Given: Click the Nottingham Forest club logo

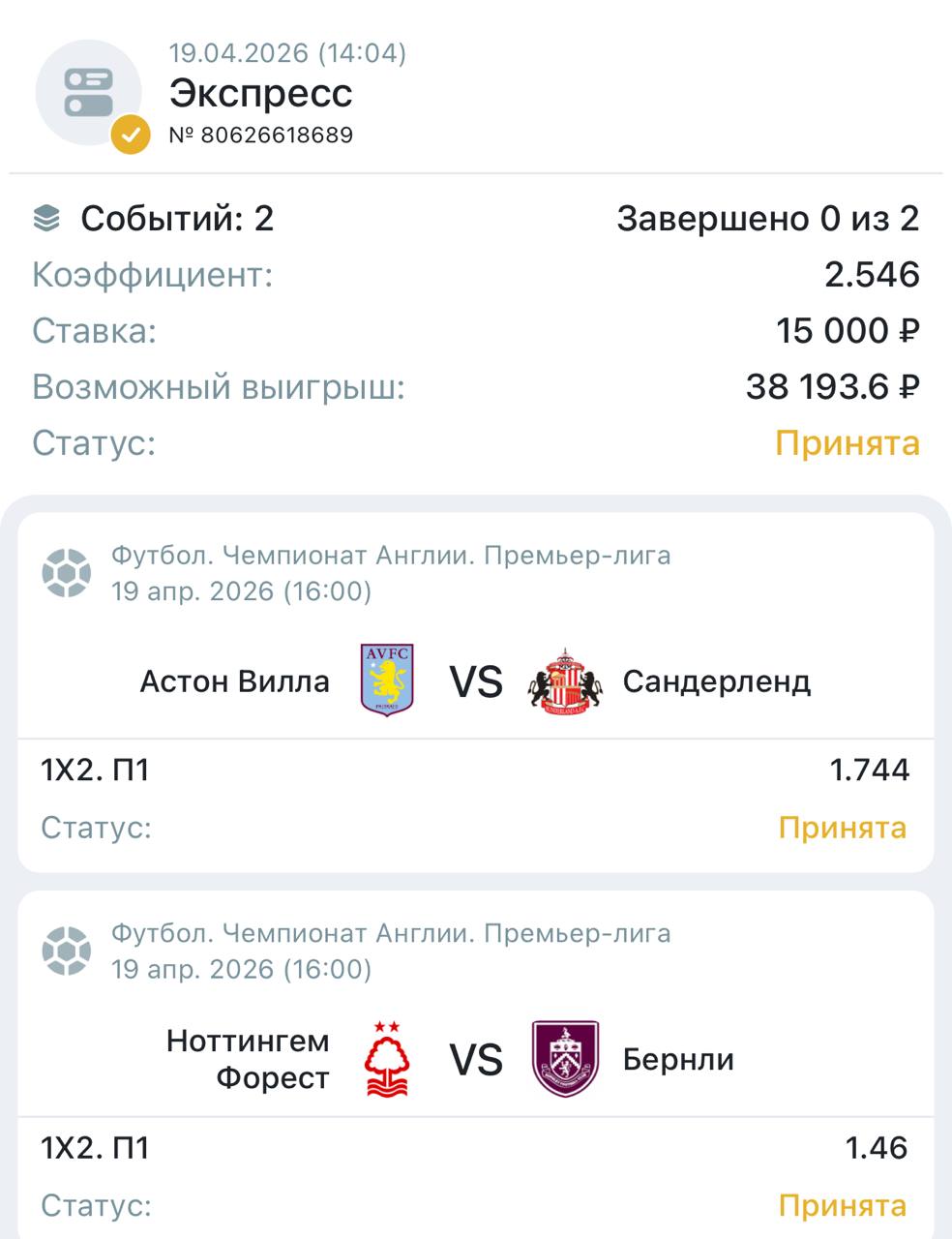Looking at the screenshot, I should point(387,1059).
